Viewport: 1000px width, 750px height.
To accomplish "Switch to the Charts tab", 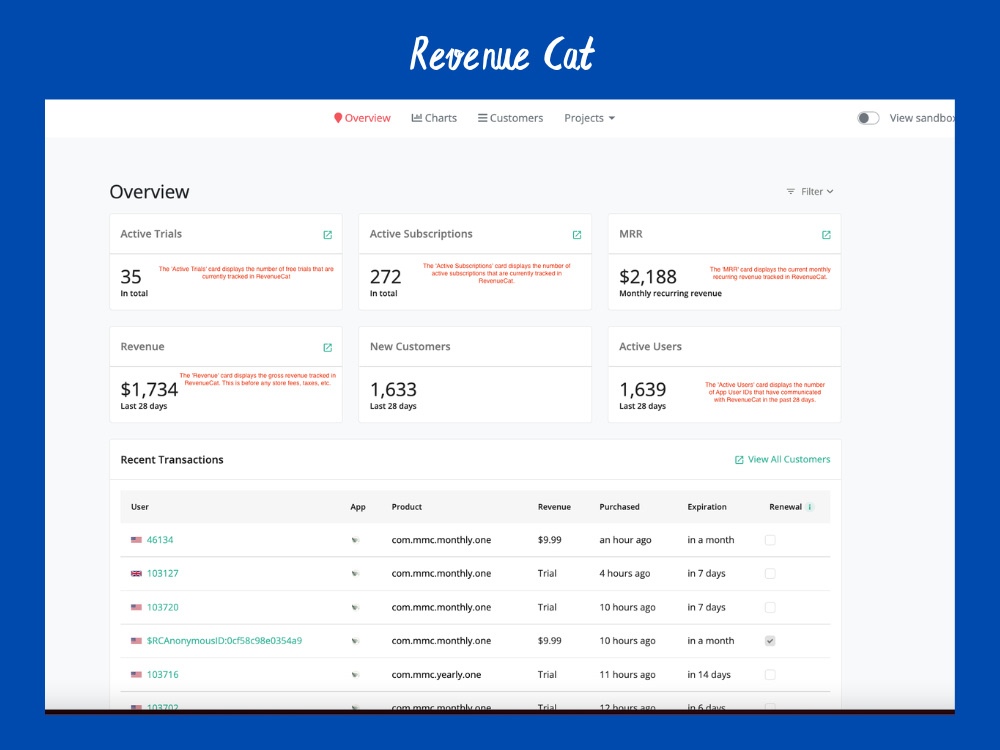I will tap(434, 118).
